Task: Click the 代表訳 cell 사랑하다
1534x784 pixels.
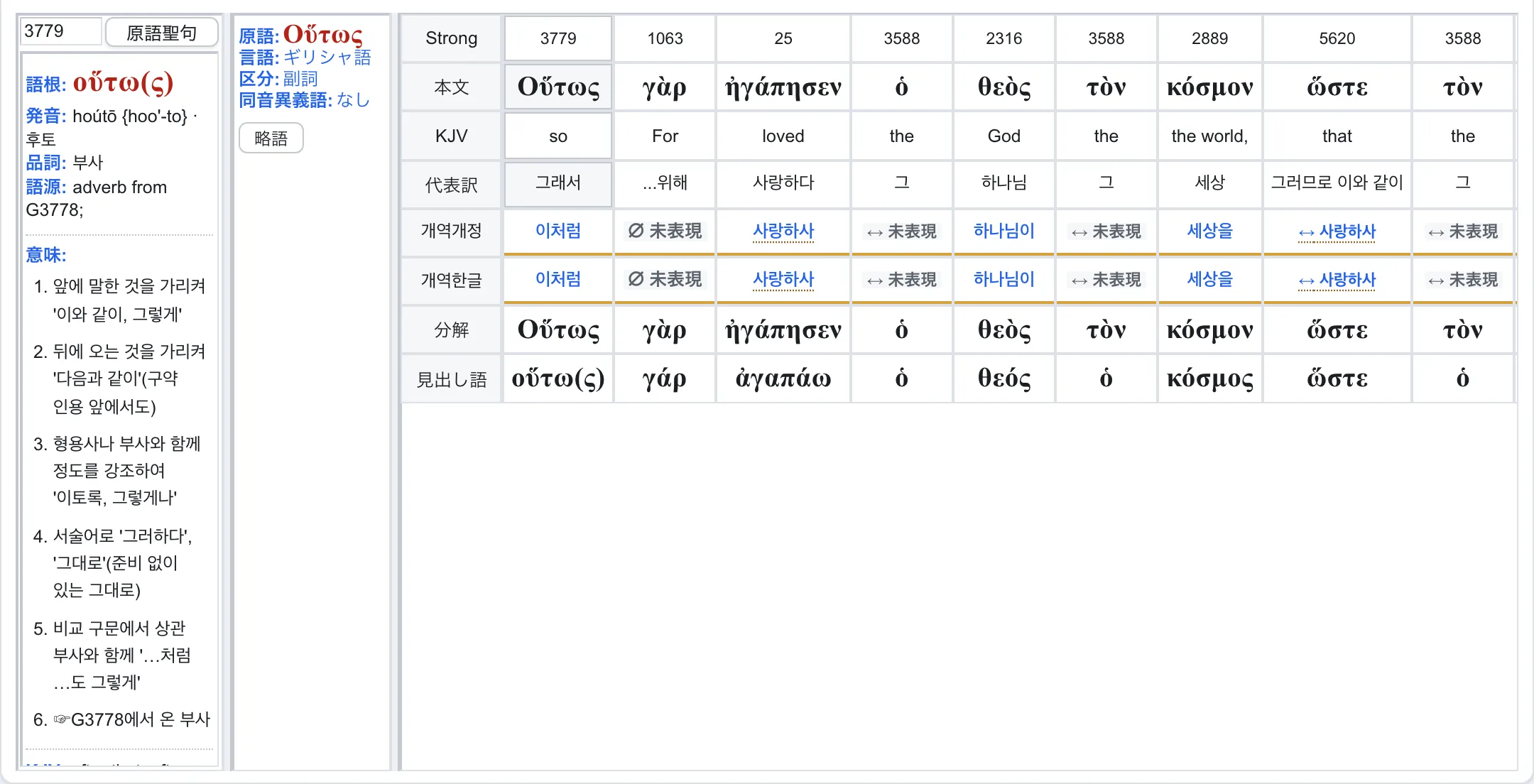Action: [x=783, y=183]
